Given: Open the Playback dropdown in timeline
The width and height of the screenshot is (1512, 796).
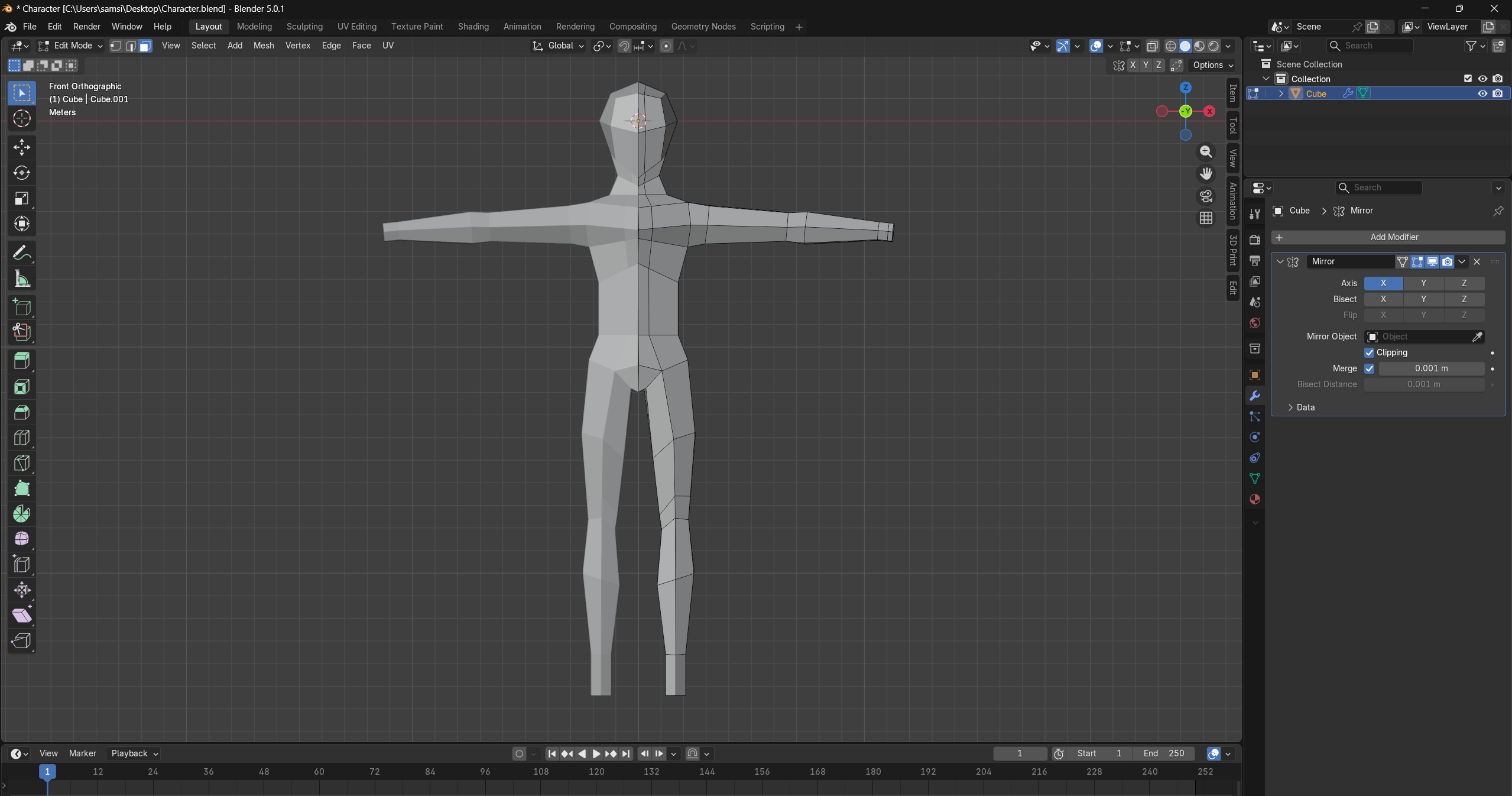Looking at the screenshot, I should point(134,753).
